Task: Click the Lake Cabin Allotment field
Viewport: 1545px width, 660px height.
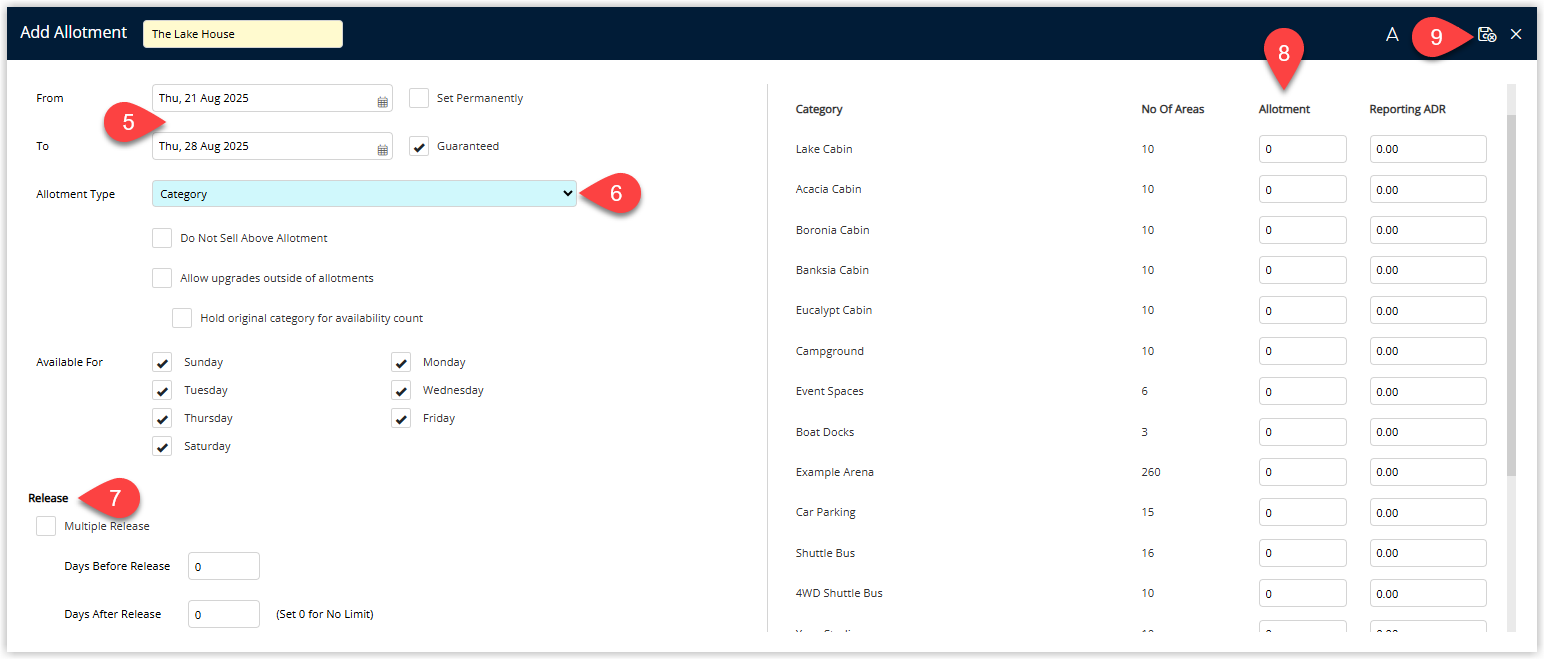Action: 1302,149
